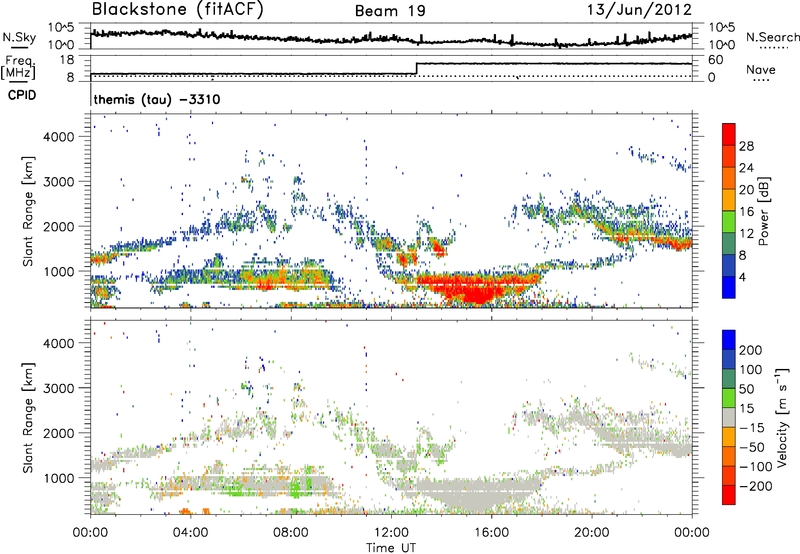Click the Power colorbar value 12
Viewport: 800px width, 554px height.
(746, 233)
